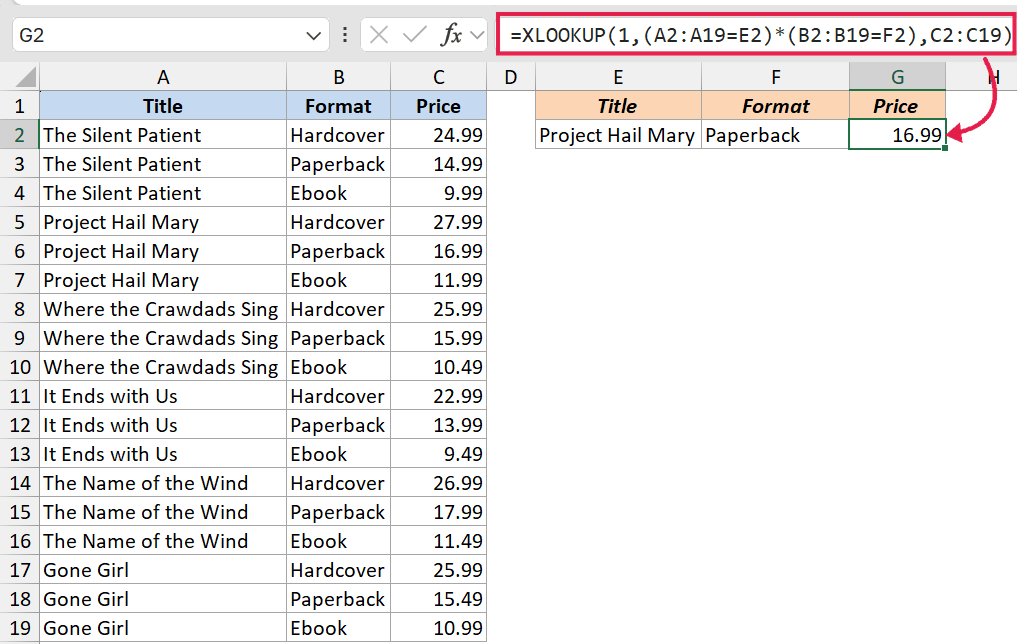Click the Price header cell in column C
The height and width of the screenshot is (644, 1017).
click(x=438, y=106)
